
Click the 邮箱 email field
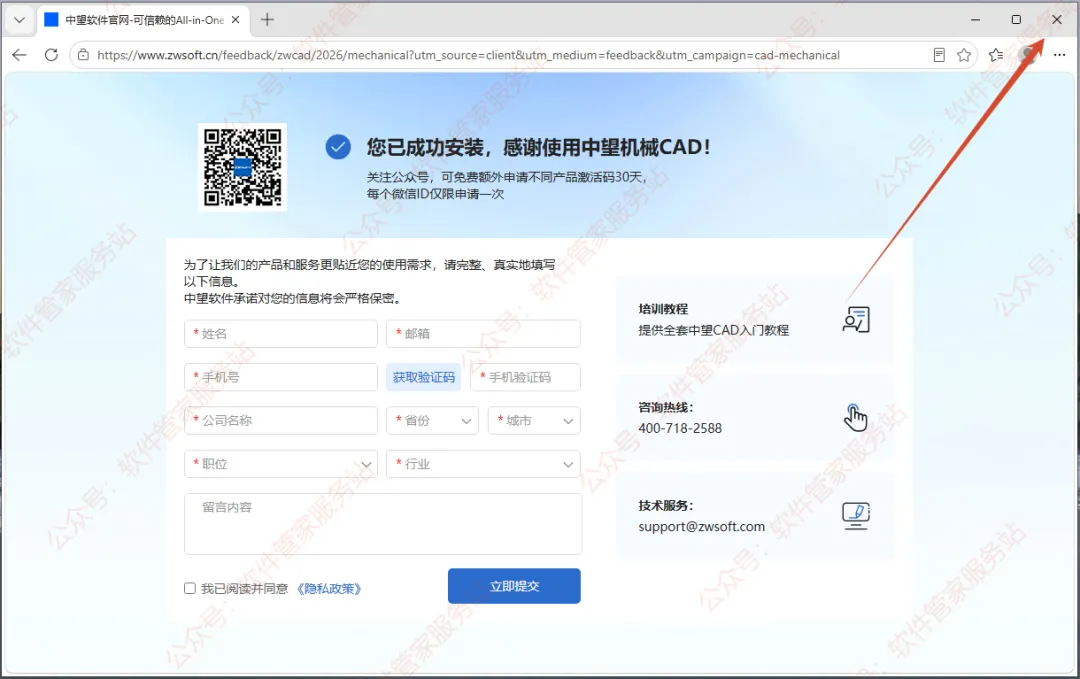[484, 334]
